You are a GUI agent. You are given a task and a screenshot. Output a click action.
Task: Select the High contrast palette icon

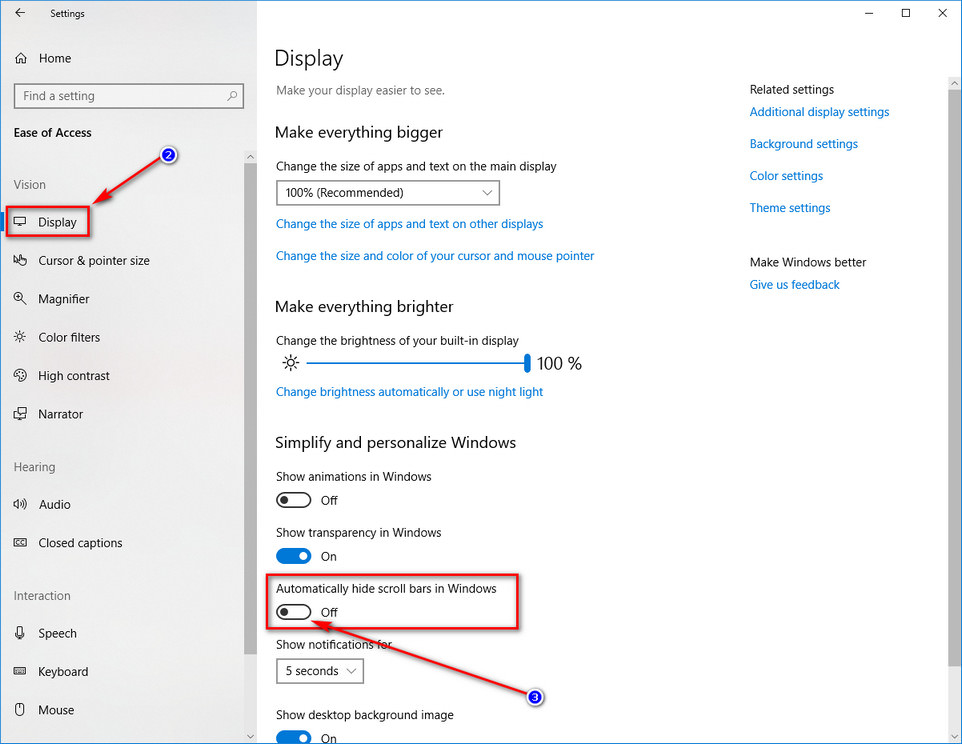(20, 375)
